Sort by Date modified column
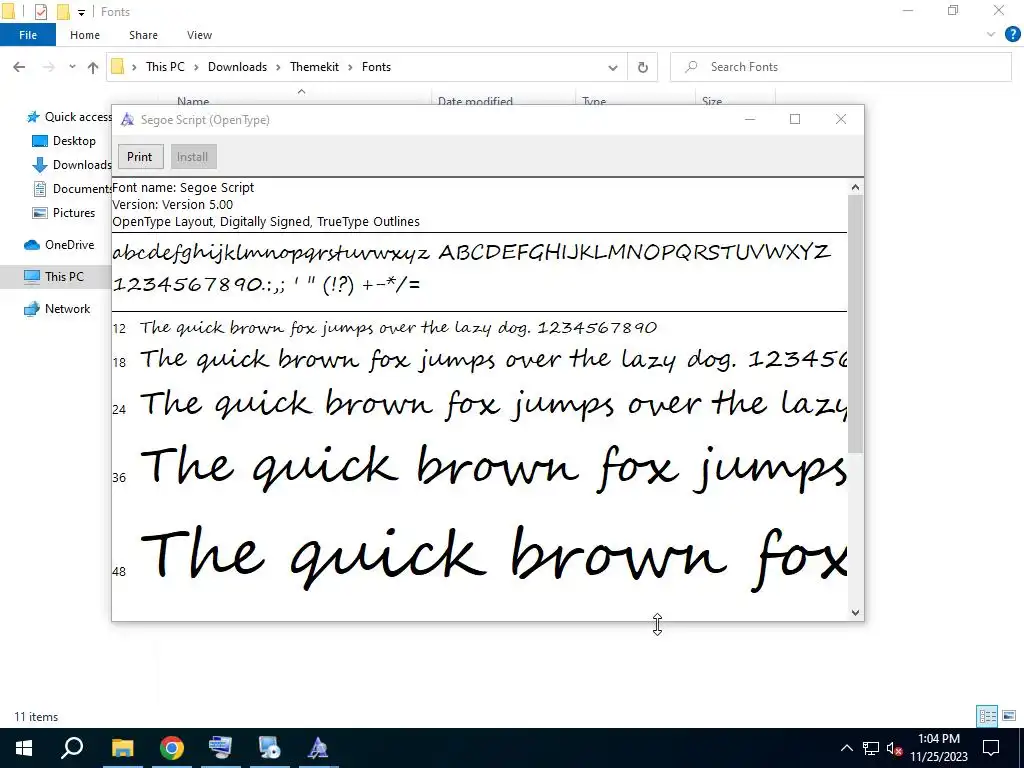Screen dimensions: 1024x768 tap(475, 101)
